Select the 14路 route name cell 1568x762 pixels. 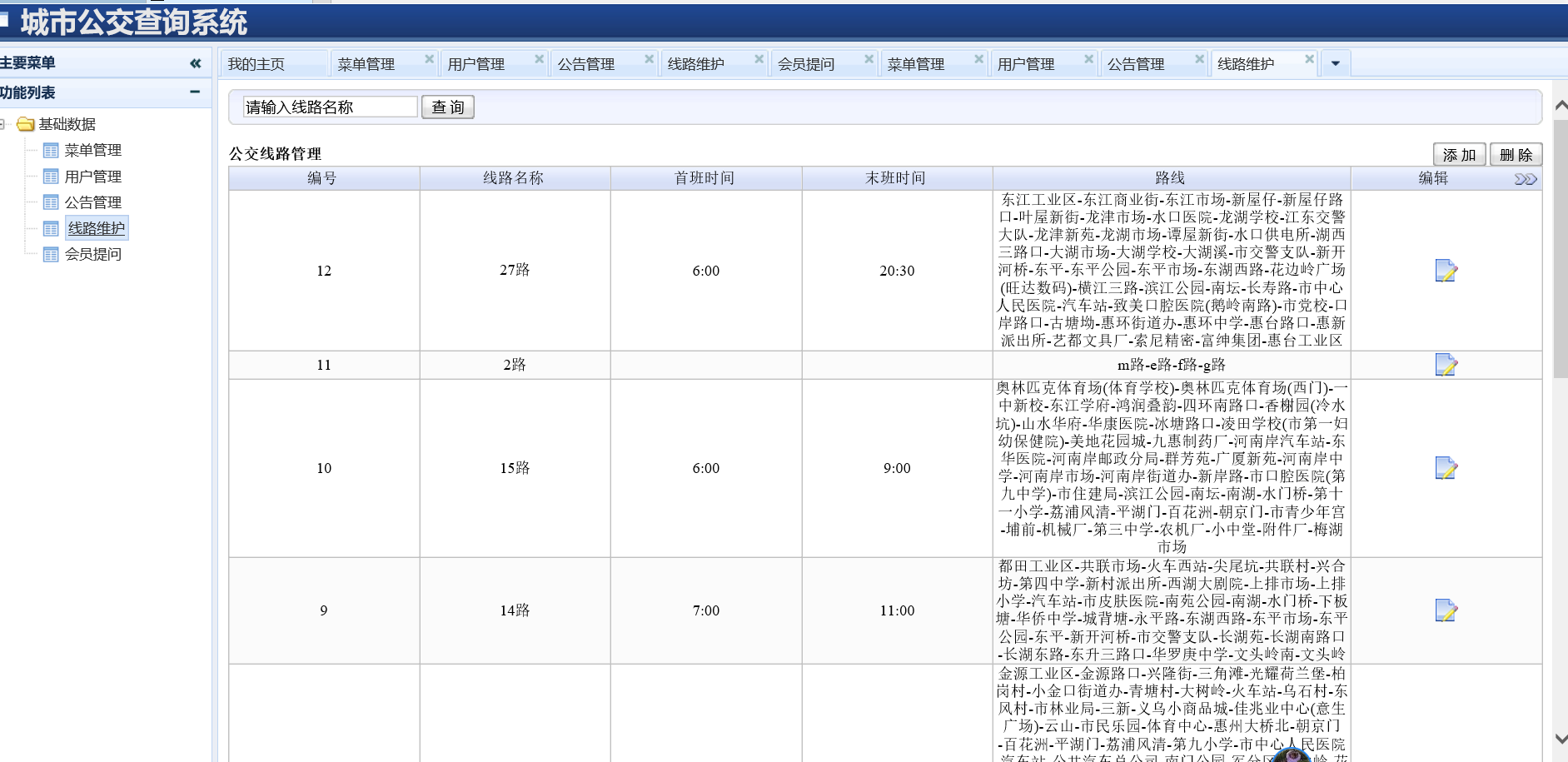[515, 610]
